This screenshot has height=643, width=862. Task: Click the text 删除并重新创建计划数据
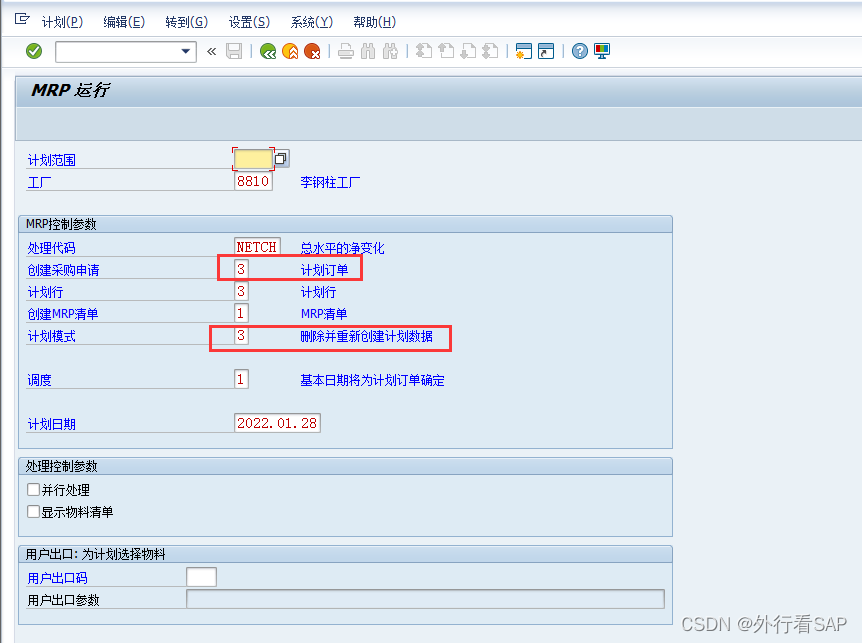(x=367, y=336)
